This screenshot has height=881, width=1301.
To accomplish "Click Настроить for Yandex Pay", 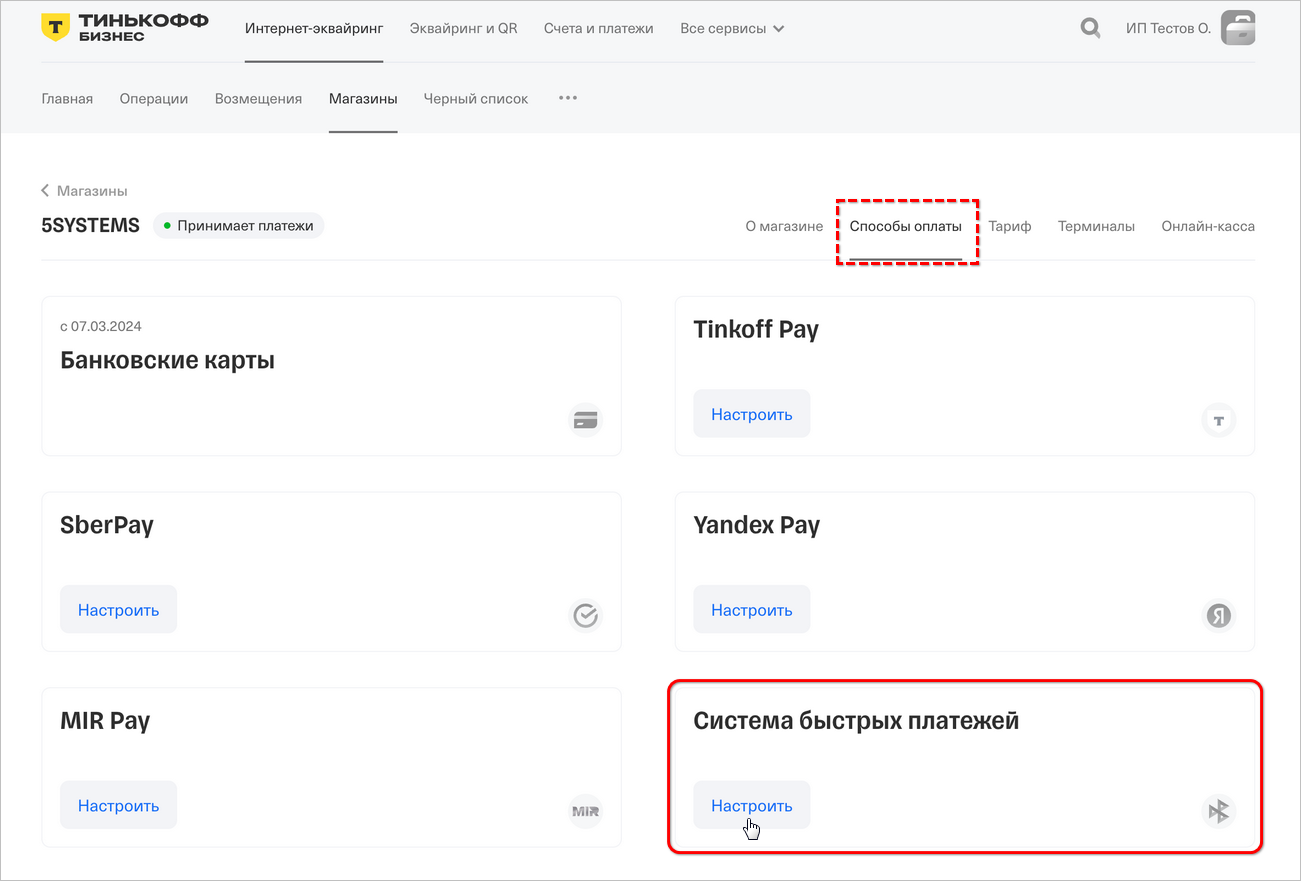I will pyautogui.click(x=752, y=609).
